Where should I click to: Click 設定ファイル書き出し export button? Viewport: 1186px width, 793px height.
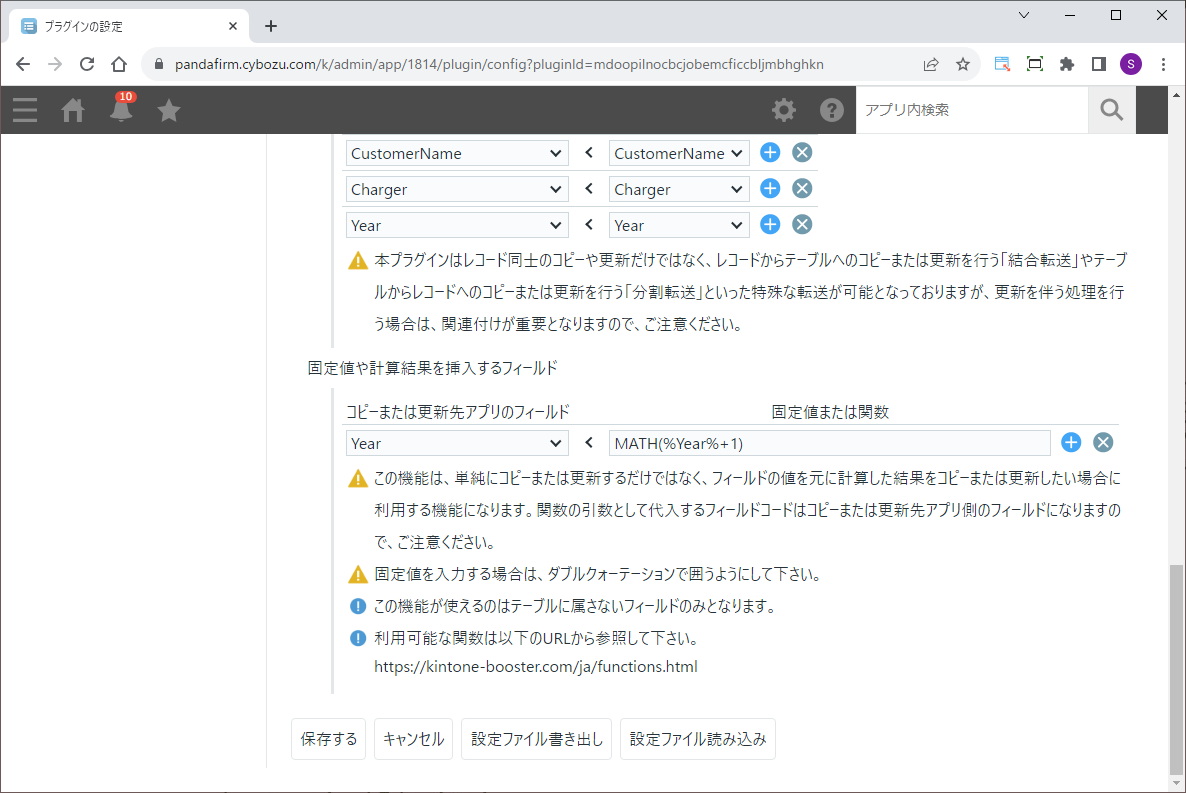[x=537, y=740]
